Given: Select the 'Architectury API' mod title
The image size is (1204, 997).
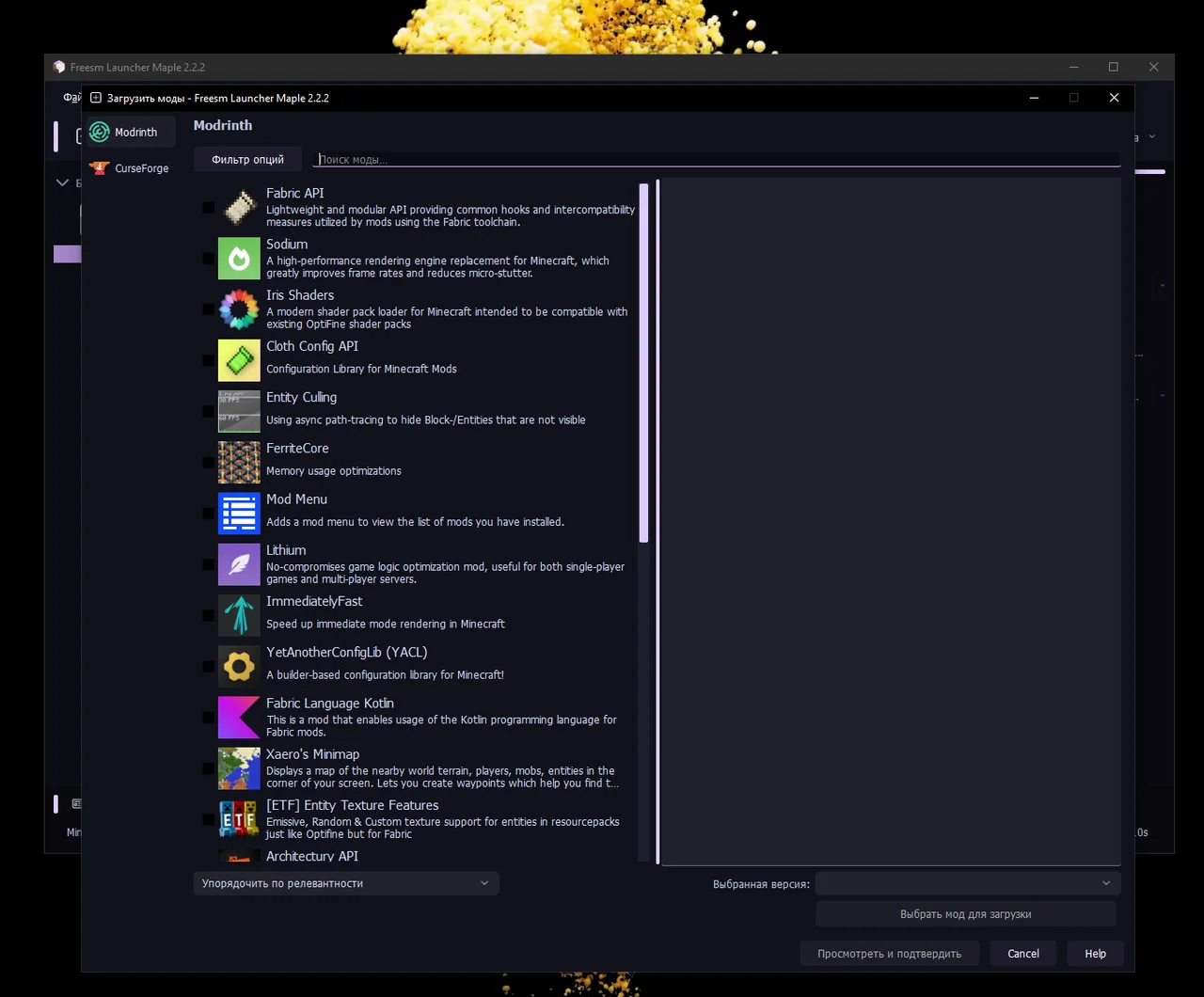Looking at the screenshot, I should point(312,856).
